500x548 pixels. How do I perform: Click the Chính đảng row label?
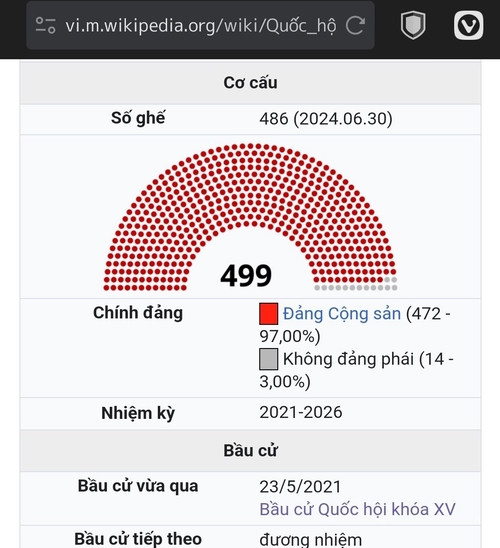pyautogui.click(x=138, y=313)
